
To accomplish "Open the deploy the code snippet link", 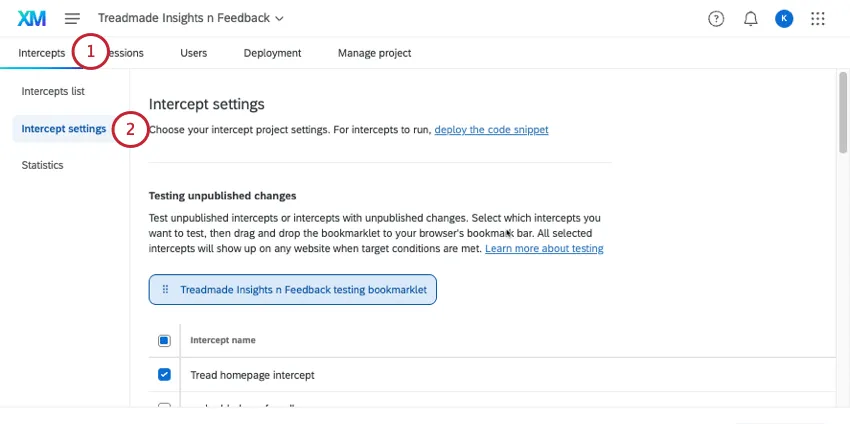I will click(x=491, y=129).
